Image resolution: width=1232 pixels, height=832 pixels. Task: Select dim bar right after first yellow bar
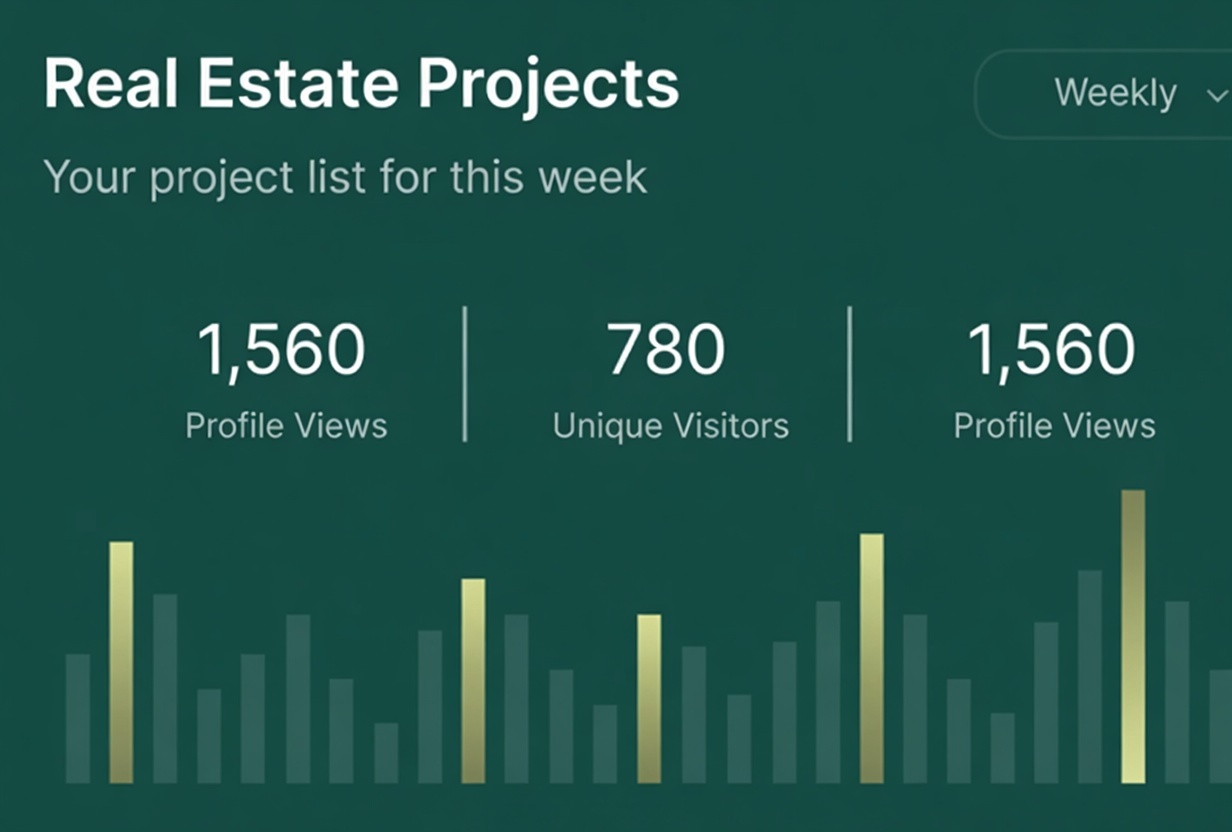click(165, 688)
